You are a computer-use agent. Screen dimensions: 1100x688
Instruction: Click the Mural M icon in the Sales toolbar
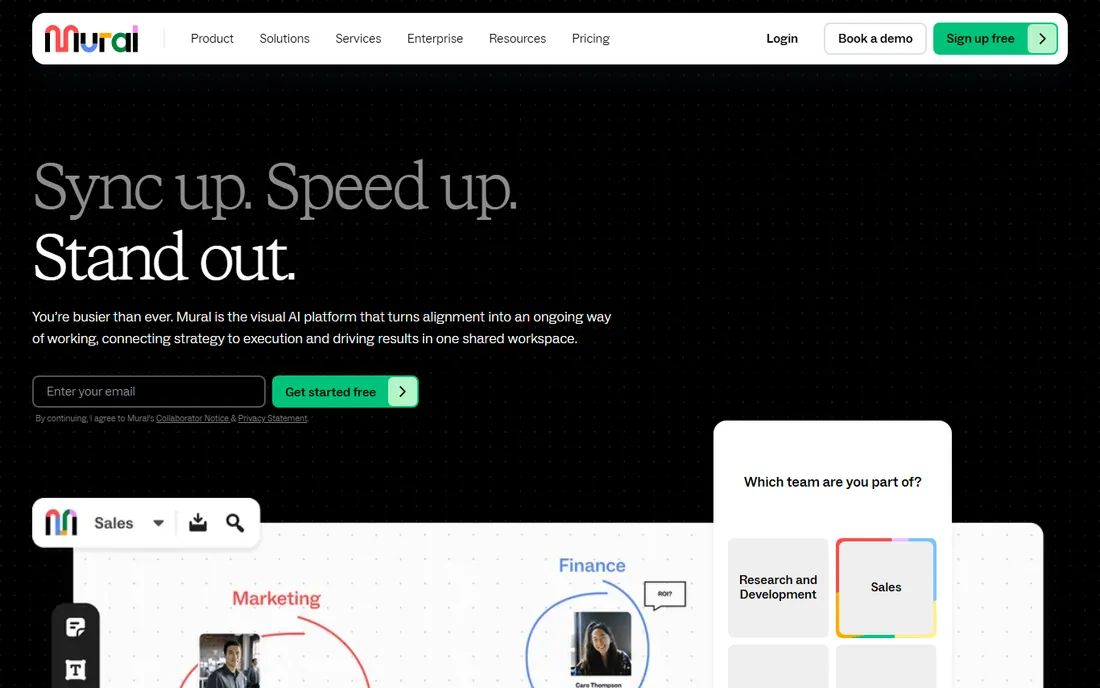tap(61, 522)
